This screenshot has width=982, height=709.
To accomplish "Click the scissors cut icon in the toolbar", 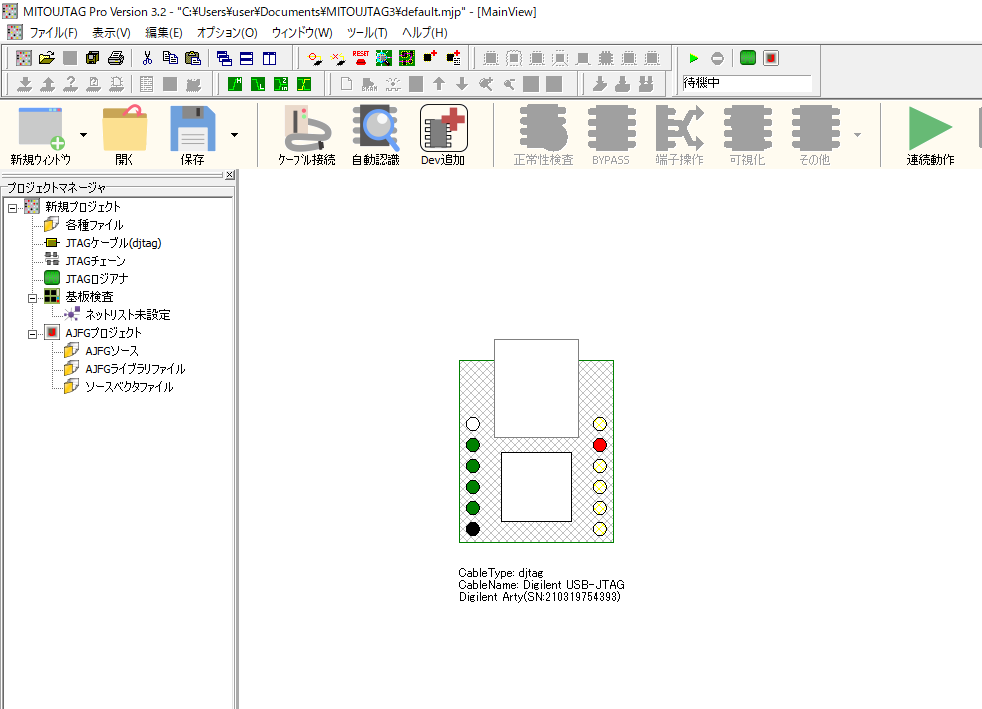I will pos(147,58).
